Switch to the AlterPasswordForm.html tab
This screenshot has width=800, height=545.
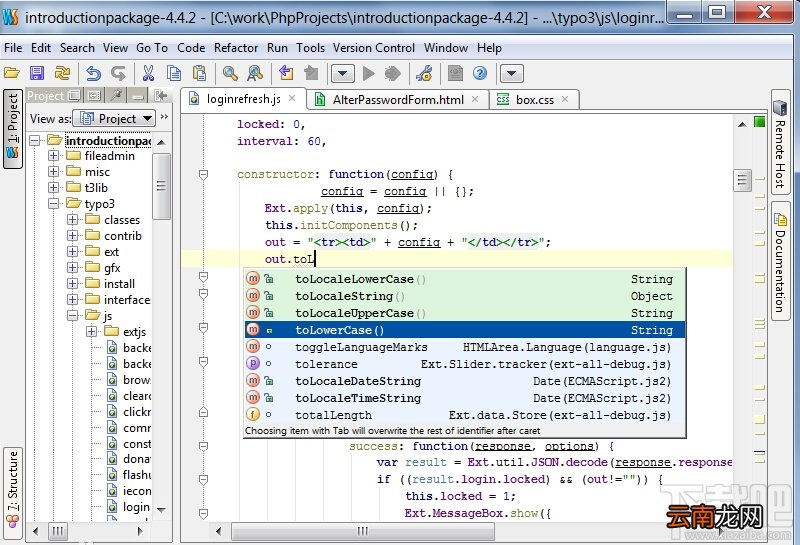coord(398,100)
